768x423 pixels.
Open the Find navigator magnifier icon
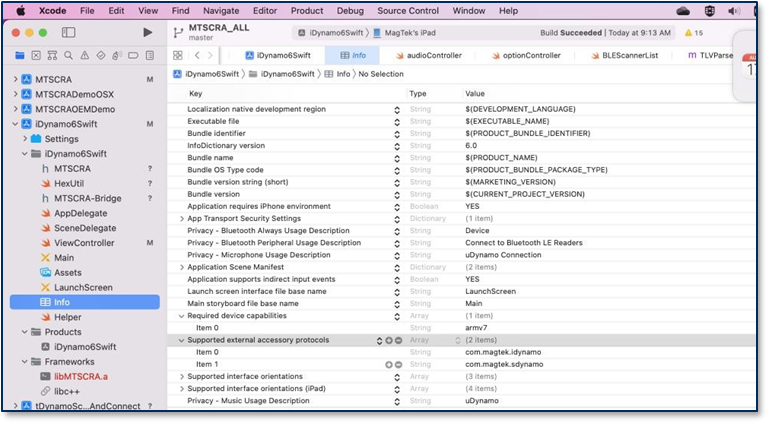[x=69, y=55]
